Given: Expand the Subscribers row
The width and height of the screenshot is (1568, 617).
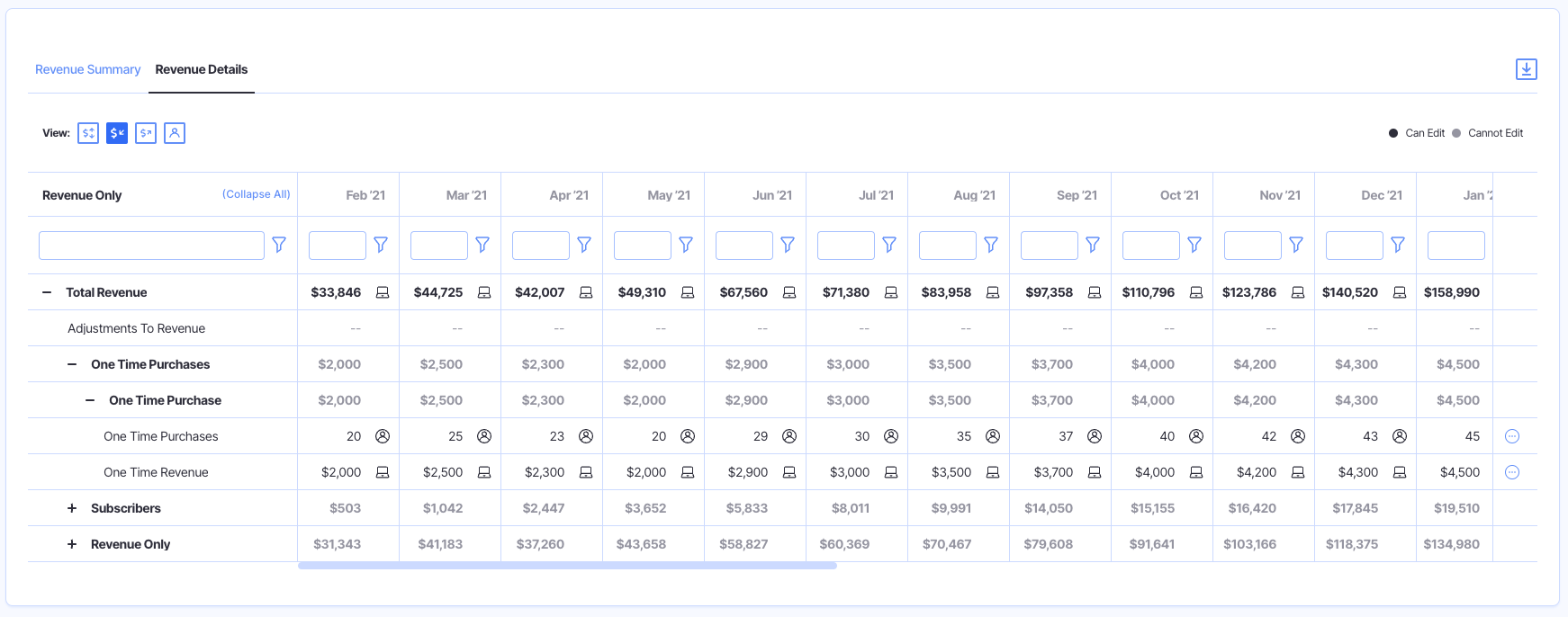Looking at the screenshot, I should click(72, 508).
